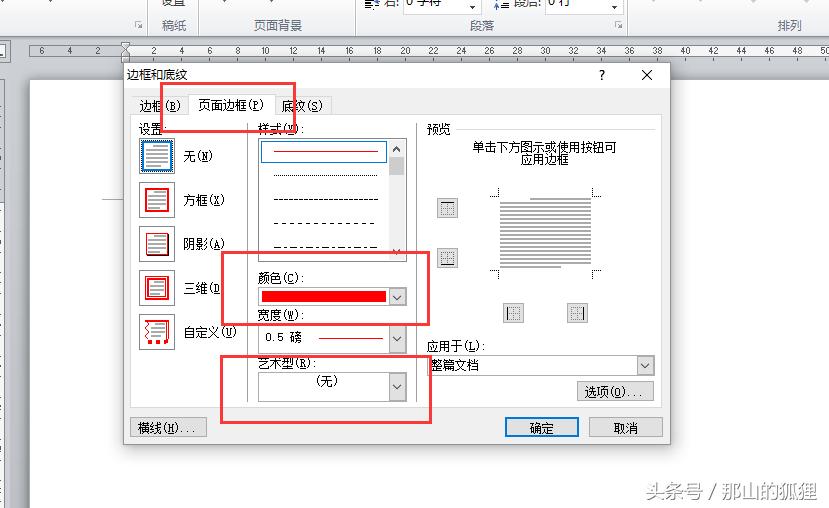
Task: Click the 横线 horizontal line button
Action: pyautogui.click(x=168, y=427)
